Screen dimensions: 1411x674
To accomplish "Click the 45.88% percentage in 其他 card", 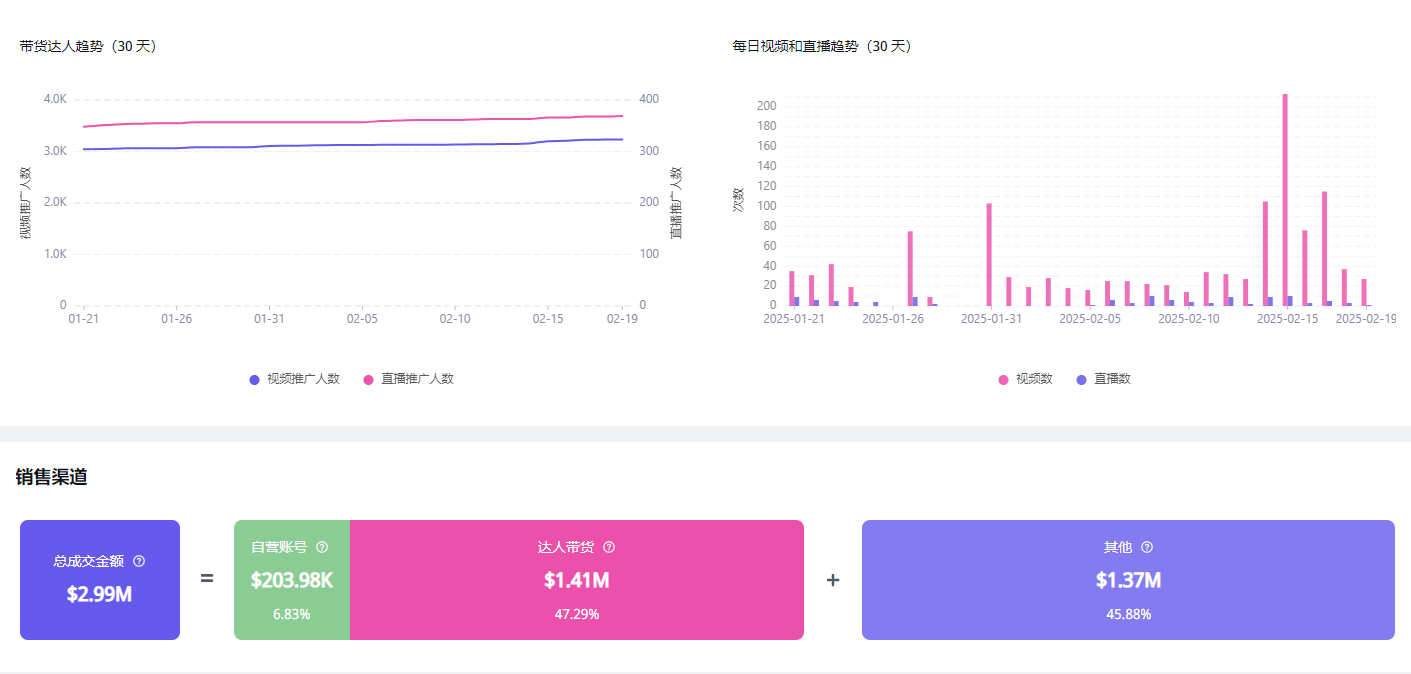I will (x=1128, y=614).
